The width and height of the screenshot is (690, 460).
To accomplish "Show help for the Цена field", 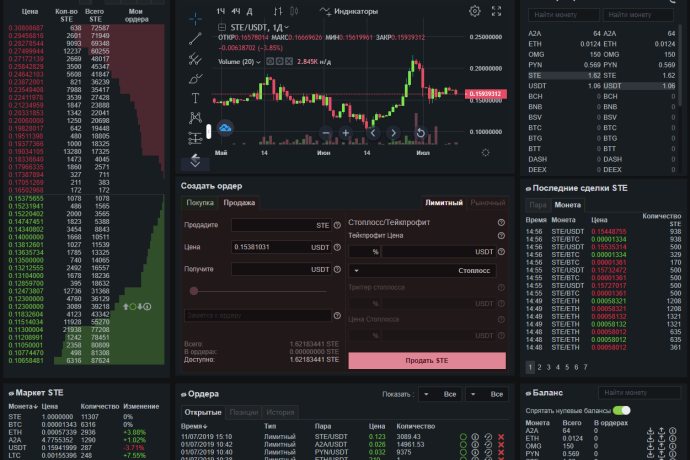I will click(337, 247).
